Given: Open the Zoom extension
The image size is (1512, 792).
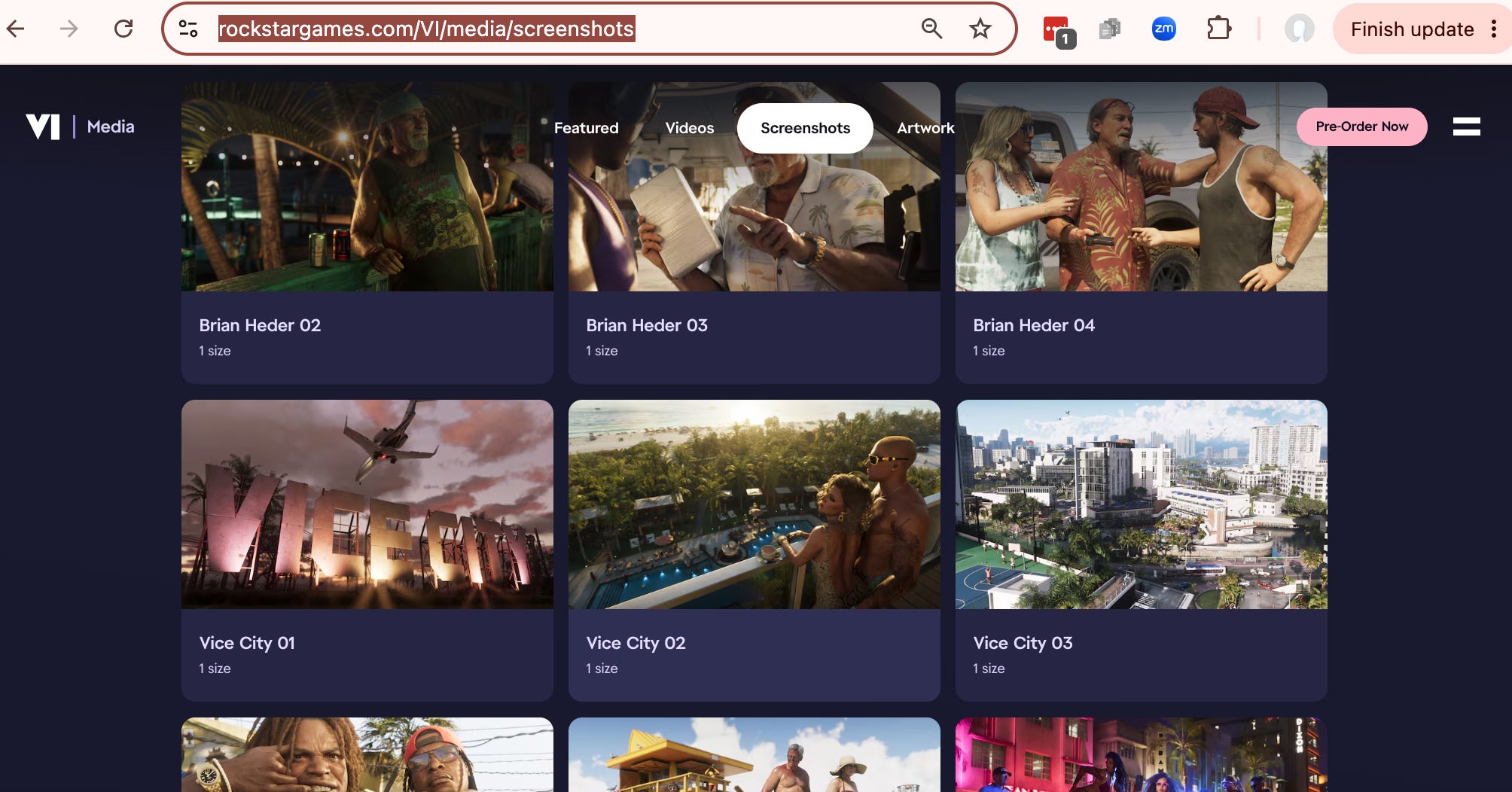Looking at the screenshot, I should [1164, 29].
